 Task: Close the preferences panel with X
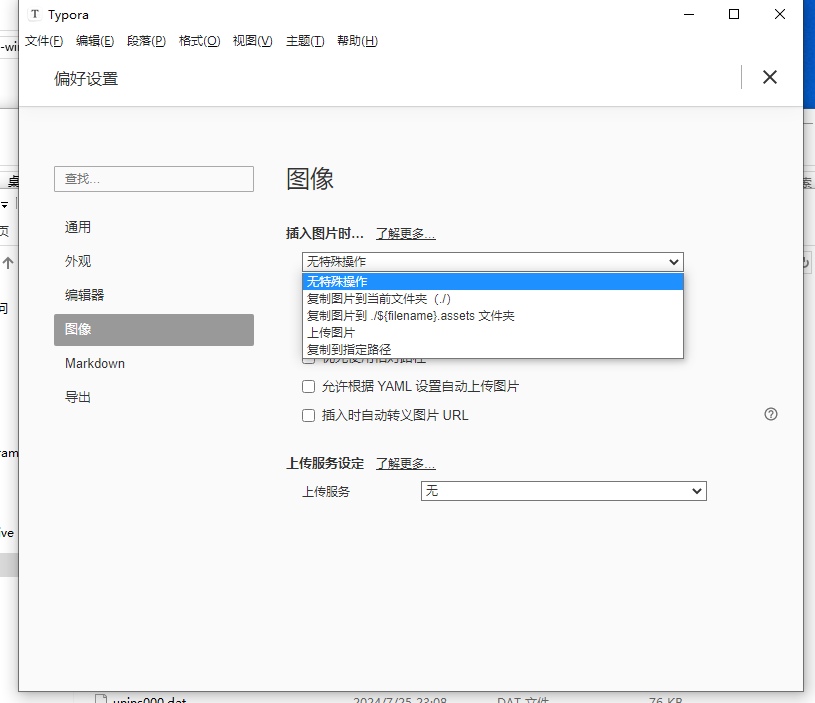pos(769,77)
